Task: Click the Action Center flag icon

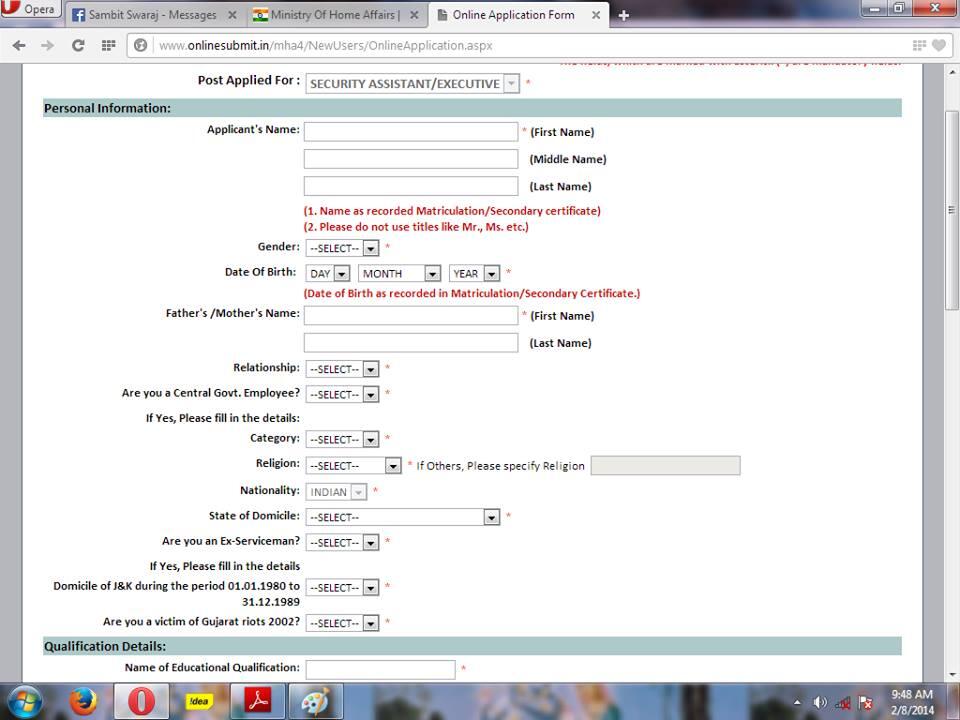Action: pyautogui.click(x=866, y=703)
